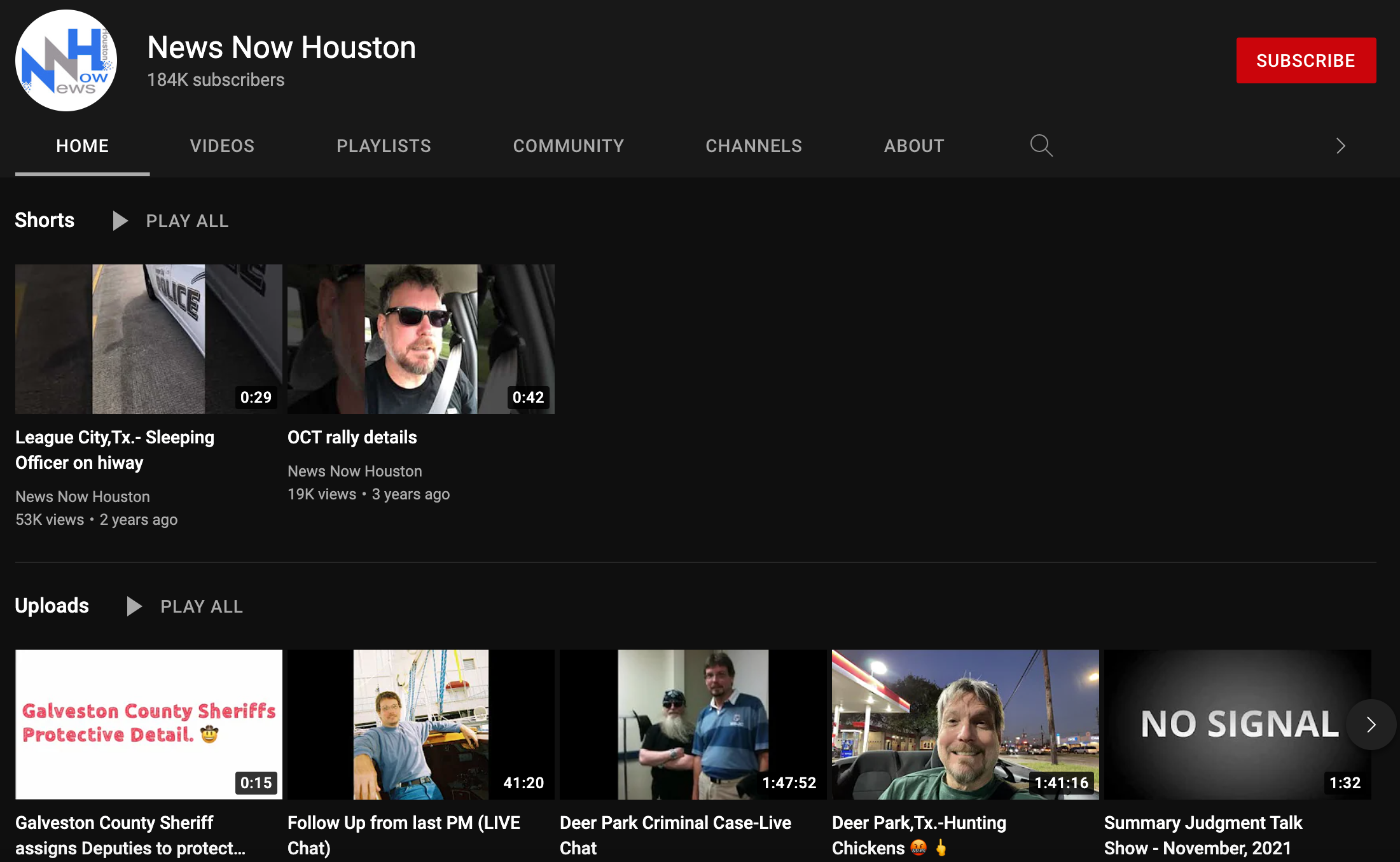Click PLAY ALL next to Uploads

tap(202, 606)
